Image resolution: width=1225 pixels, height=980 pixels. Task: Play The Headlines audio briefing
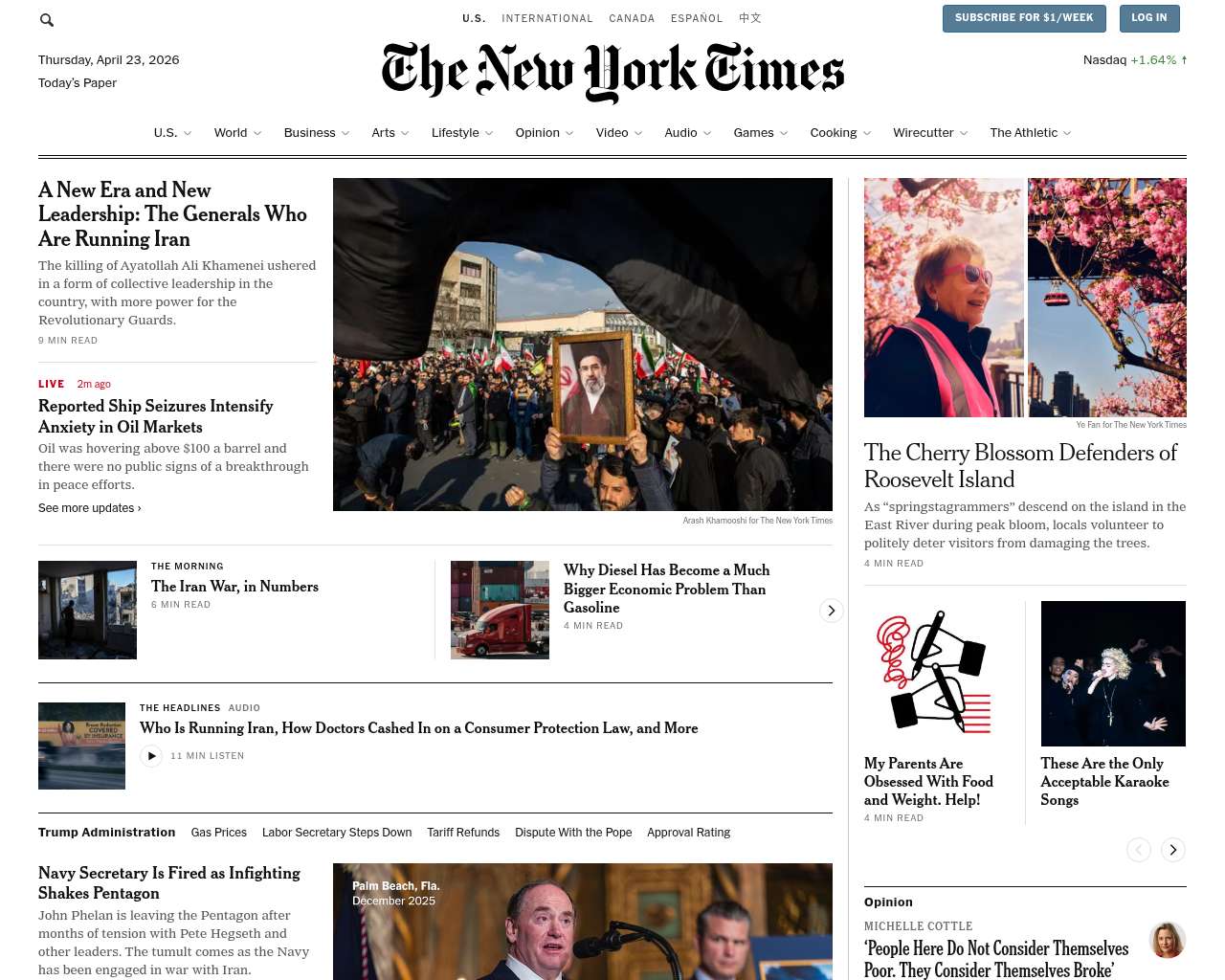click(x=151, y=756)
